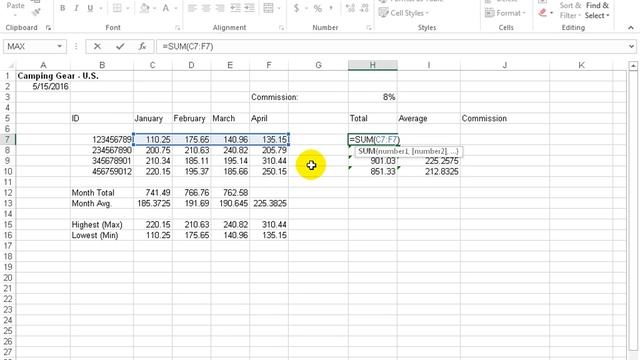Click the Clear eraser icon

click(x=542, y=13)
